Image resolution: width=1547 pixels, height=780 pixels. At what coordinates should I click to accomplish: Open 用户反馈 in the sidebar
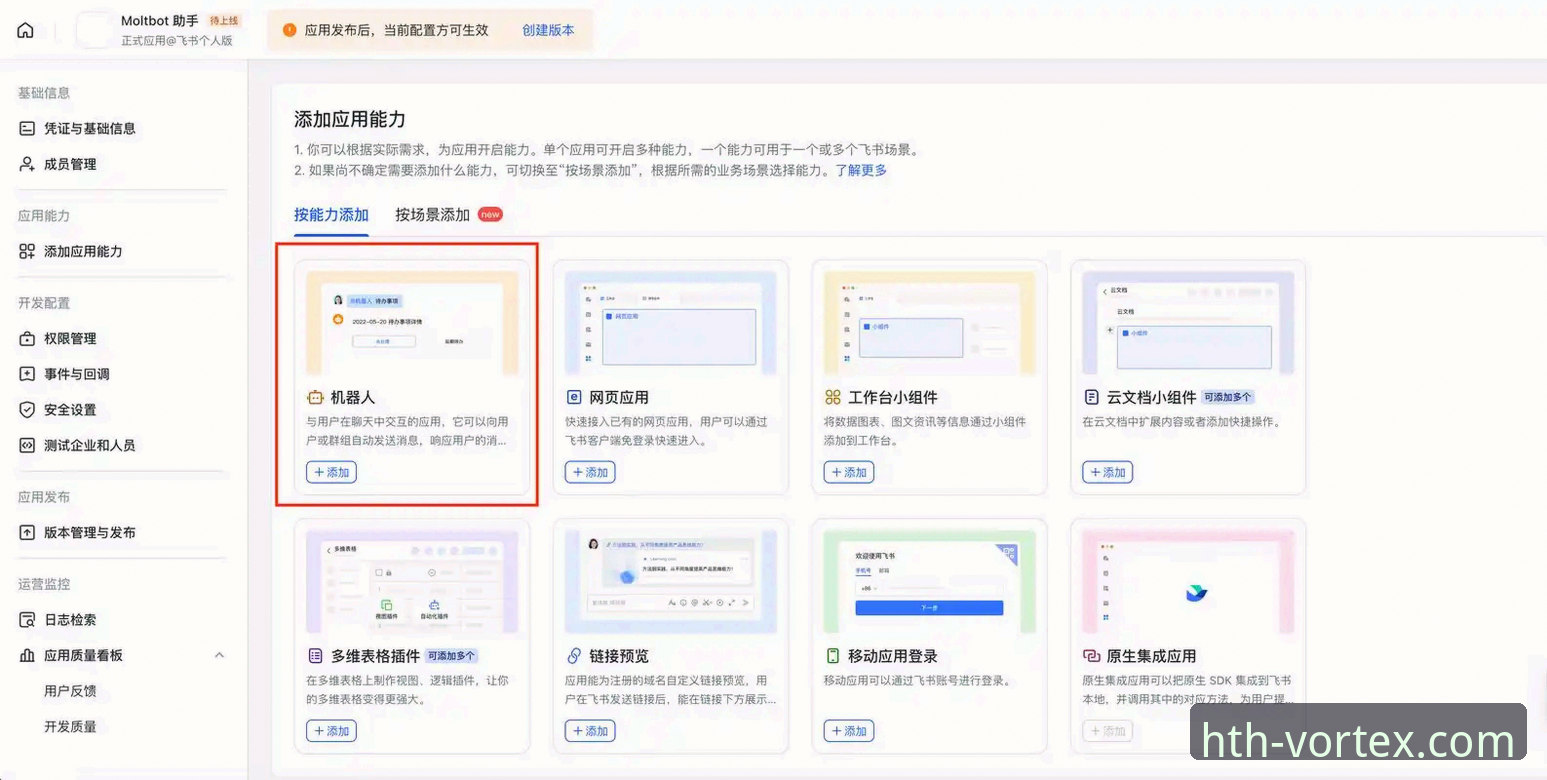pyautogui.click(x=70, y=691)
